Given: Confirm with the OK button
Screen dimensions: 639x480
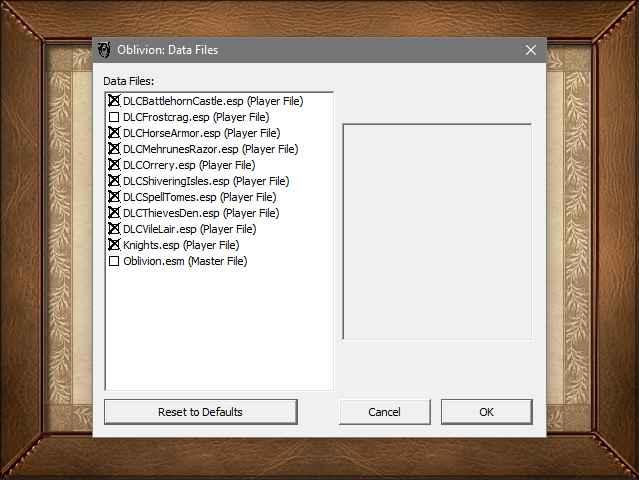Looking at the screenshot, I should click(x=486, y=412).
